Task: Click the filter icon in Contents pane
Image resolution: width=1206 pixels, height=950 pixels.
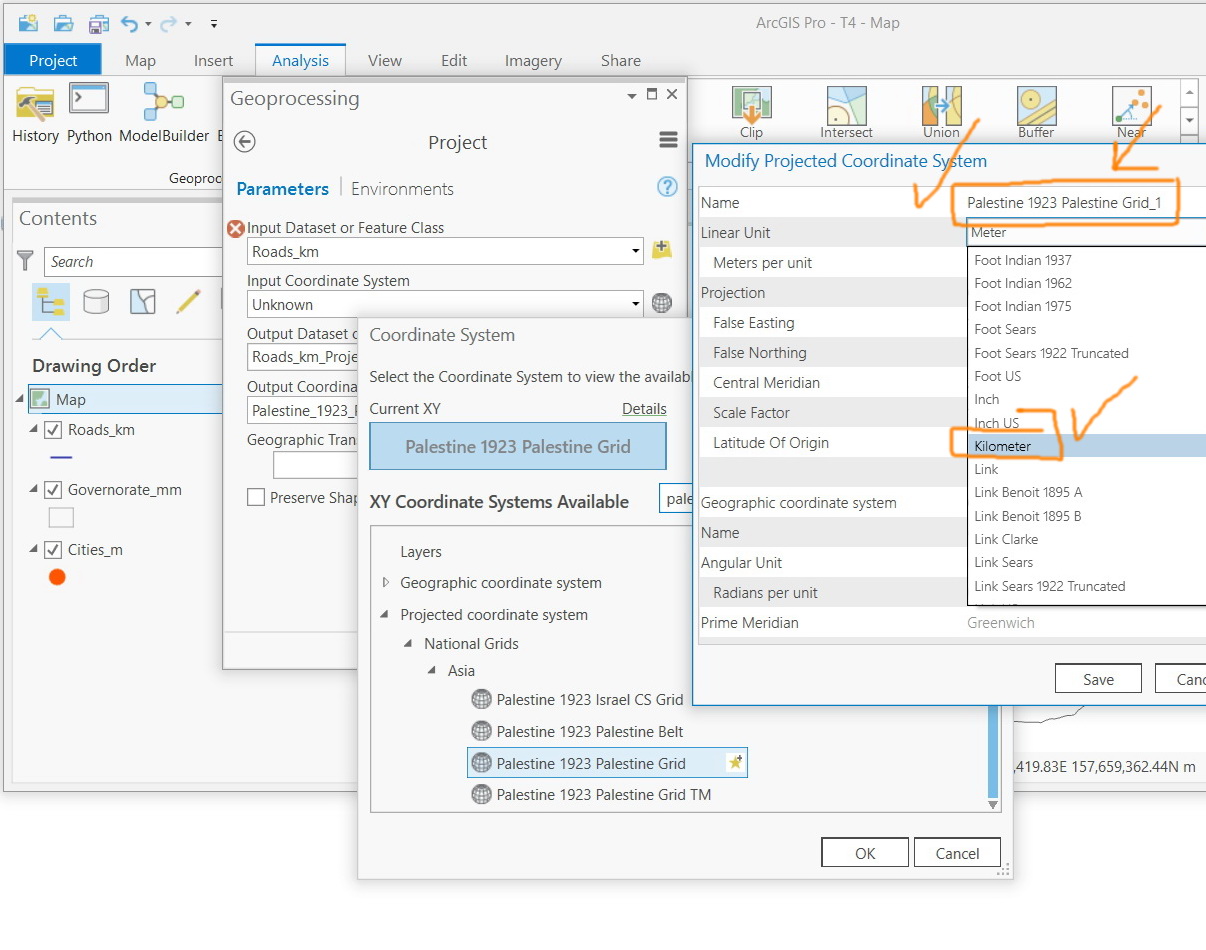Action: click(26, 261)
